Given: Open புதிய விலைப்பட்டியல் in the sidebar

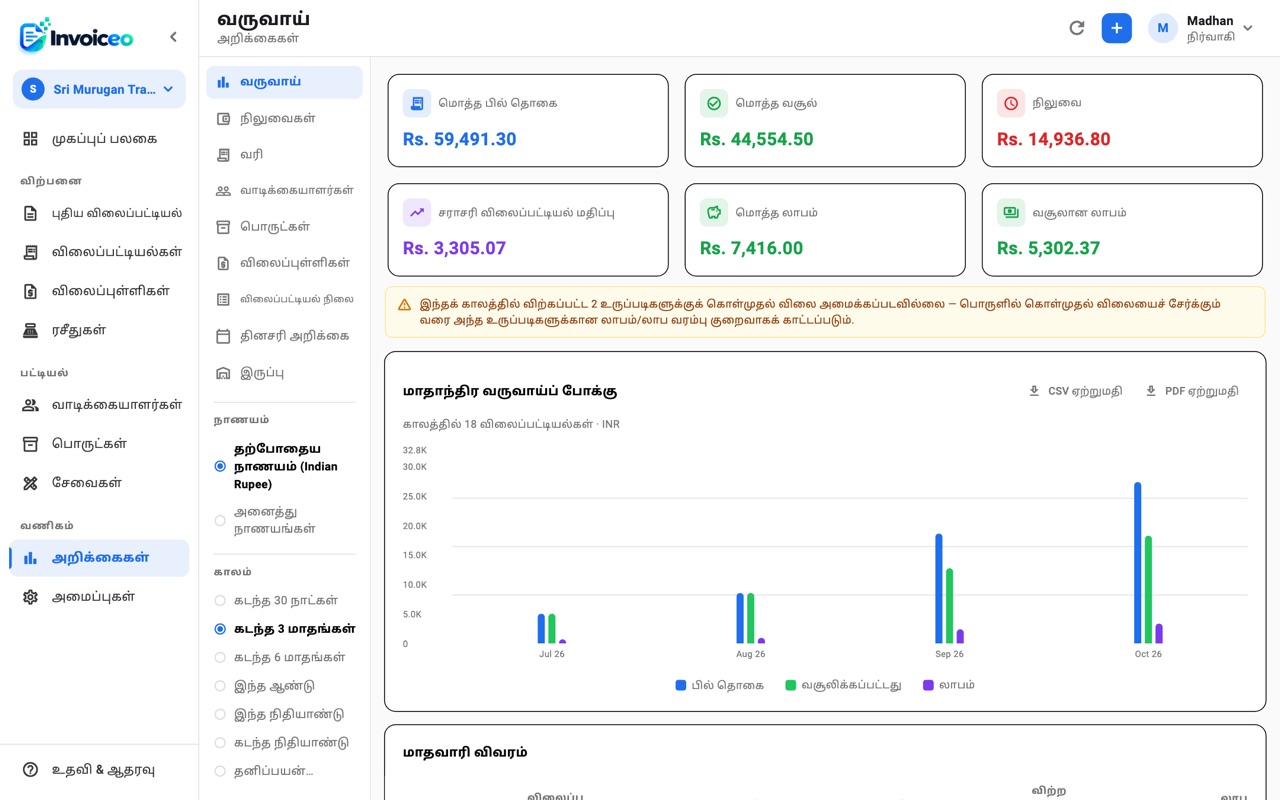Looking at the screenshot, I should point(99,213).
